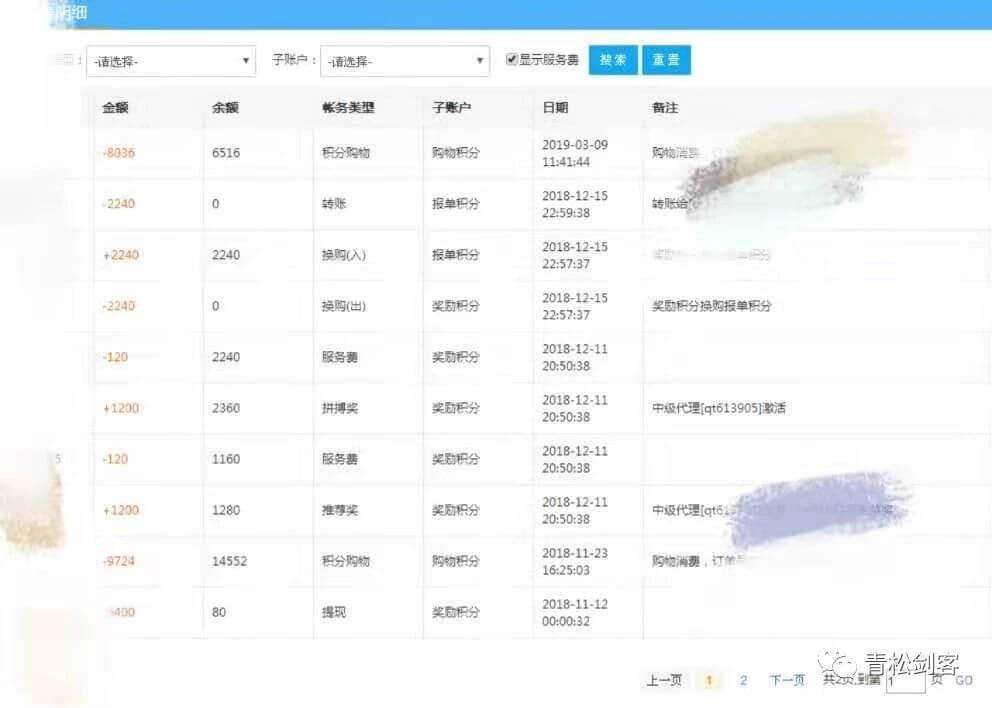
Task: Select page 1 in pagination
Action: [x=709, y=681]
